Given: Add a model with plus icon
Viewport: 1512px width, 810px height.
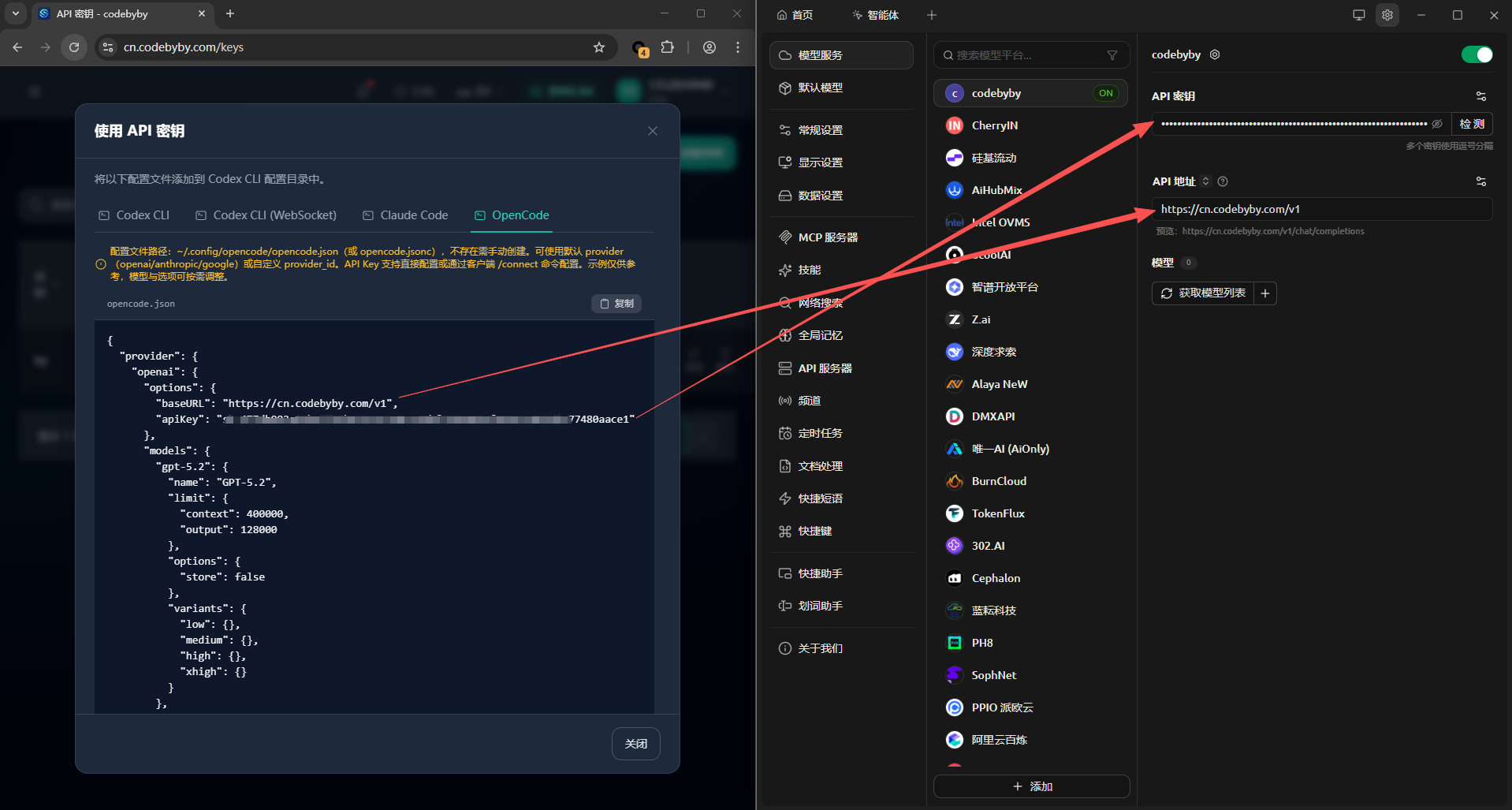Looking at the screenshot, I should click(x=1265, y=293).
